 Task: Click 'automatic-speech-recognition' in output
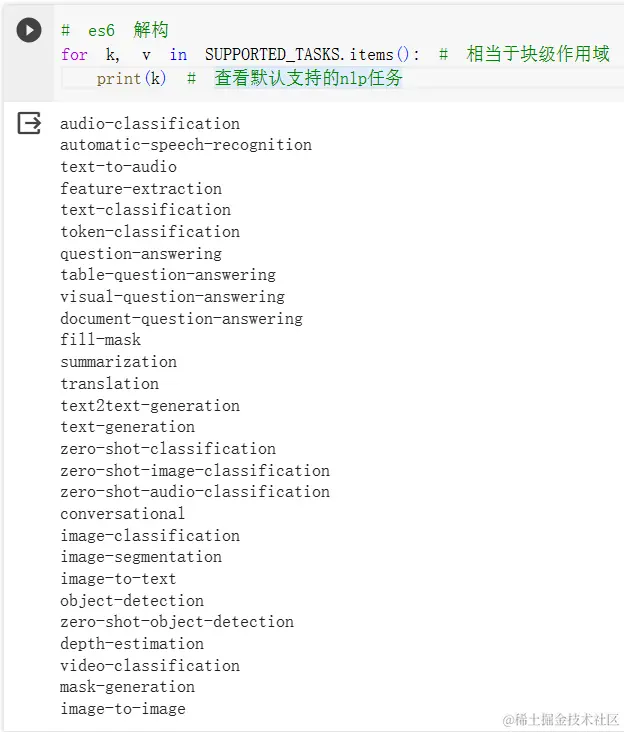[x=186, y=145]
